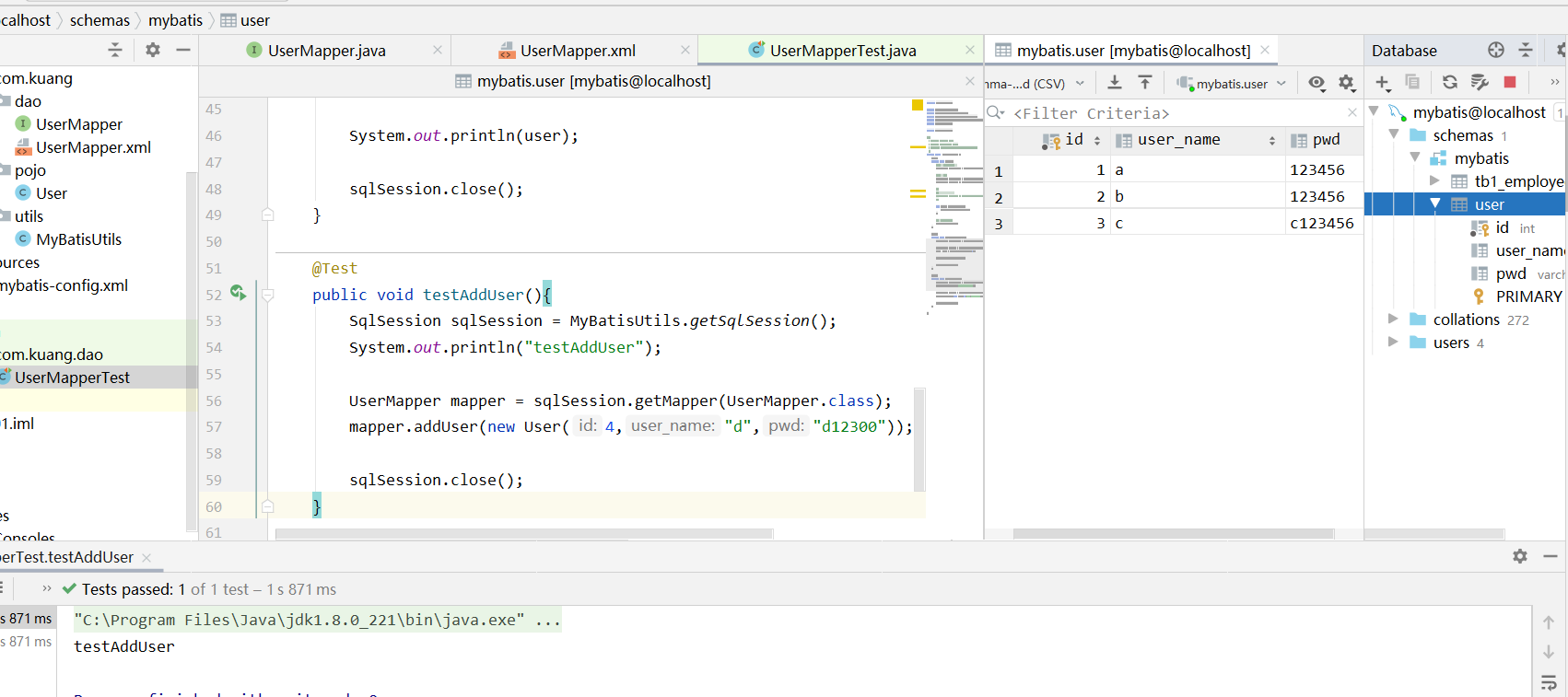The height and width of the screenshot is (697, 1568).
Task: Click the java.exe command line in console
Action: (317, 620)
